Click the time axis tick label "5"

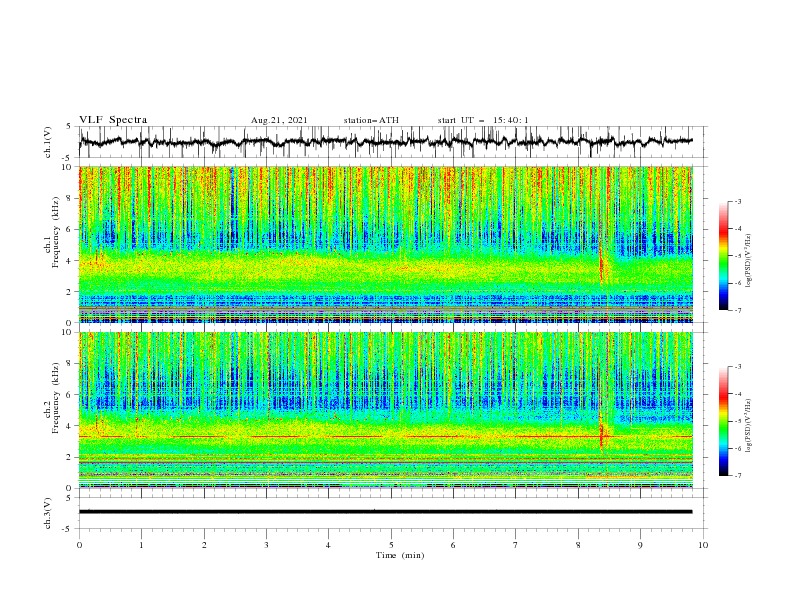coord(391,545)
